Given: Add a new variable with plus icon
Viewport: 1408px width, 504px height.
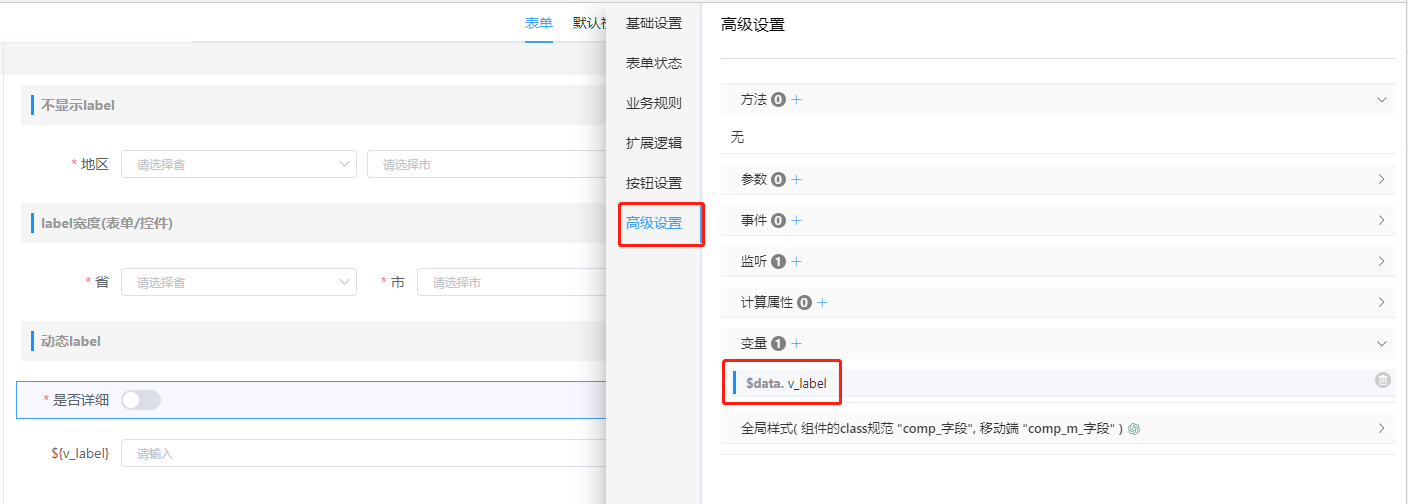Looking at the screenshot, I should pos(797,344).
